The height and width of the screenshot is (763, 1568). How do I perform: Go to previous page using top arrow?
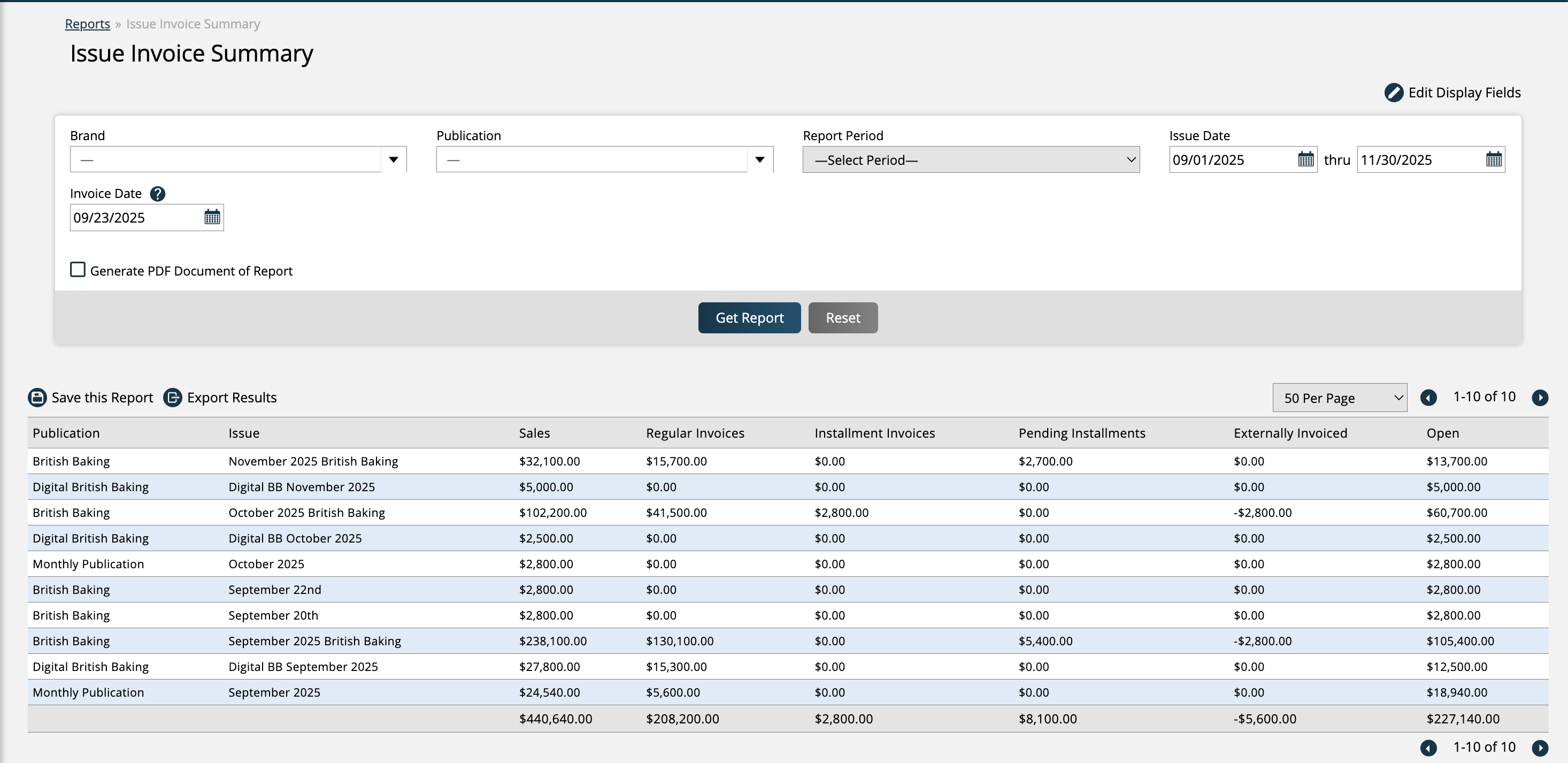pos(1428,398)
